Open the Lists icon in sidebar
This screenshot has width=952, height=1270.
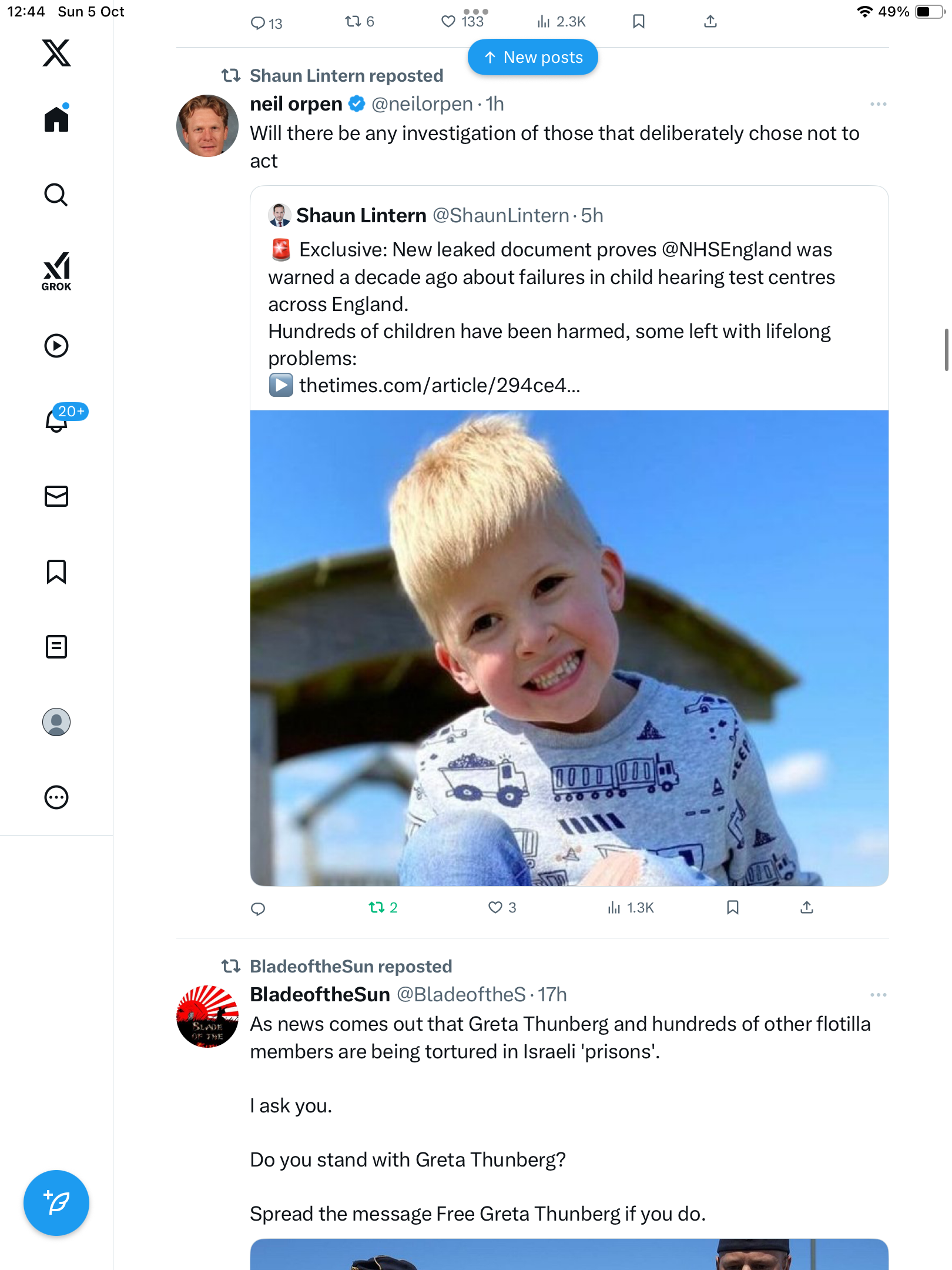[x=56, y=647]
